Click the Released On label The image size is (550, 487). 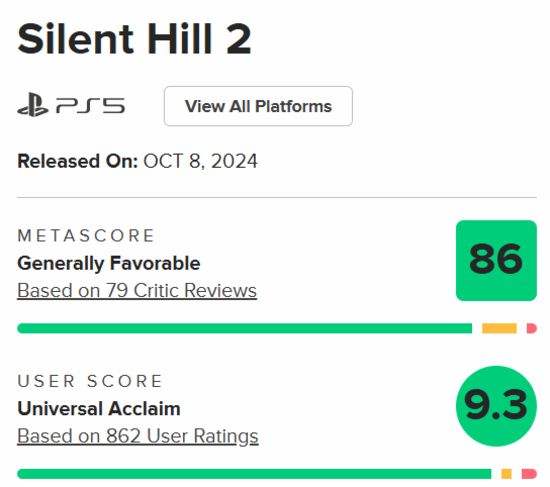pos(78,161)
